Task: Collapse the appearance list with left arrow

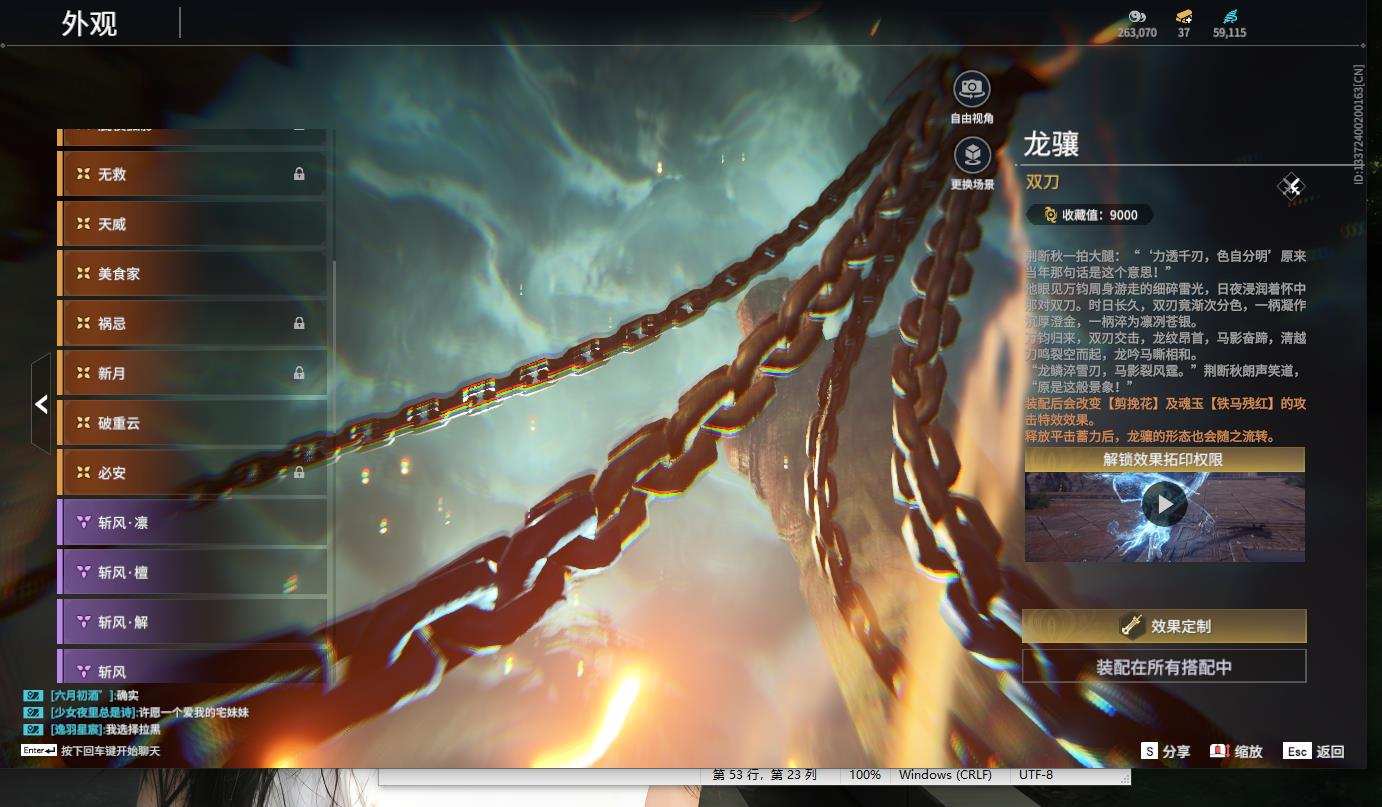Action: click(41, 404)
